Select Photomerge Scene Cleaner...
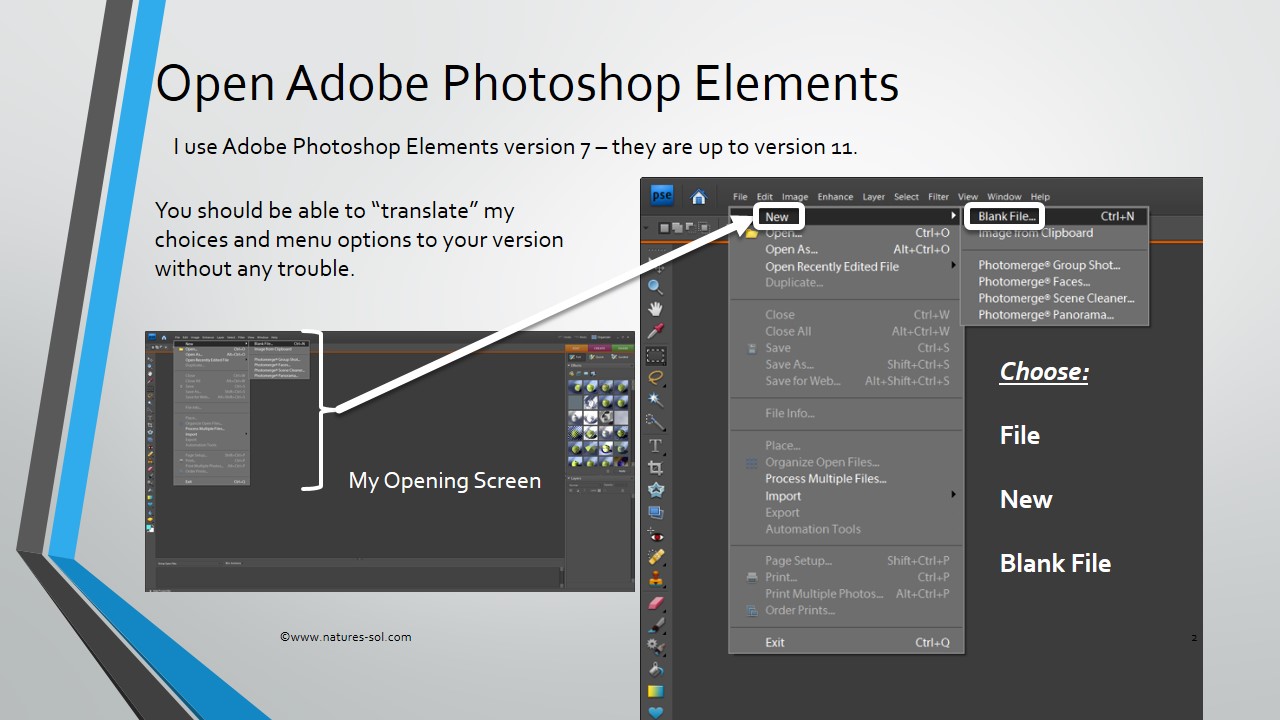Screen dimensions: 1280x720 (1055, 298)
